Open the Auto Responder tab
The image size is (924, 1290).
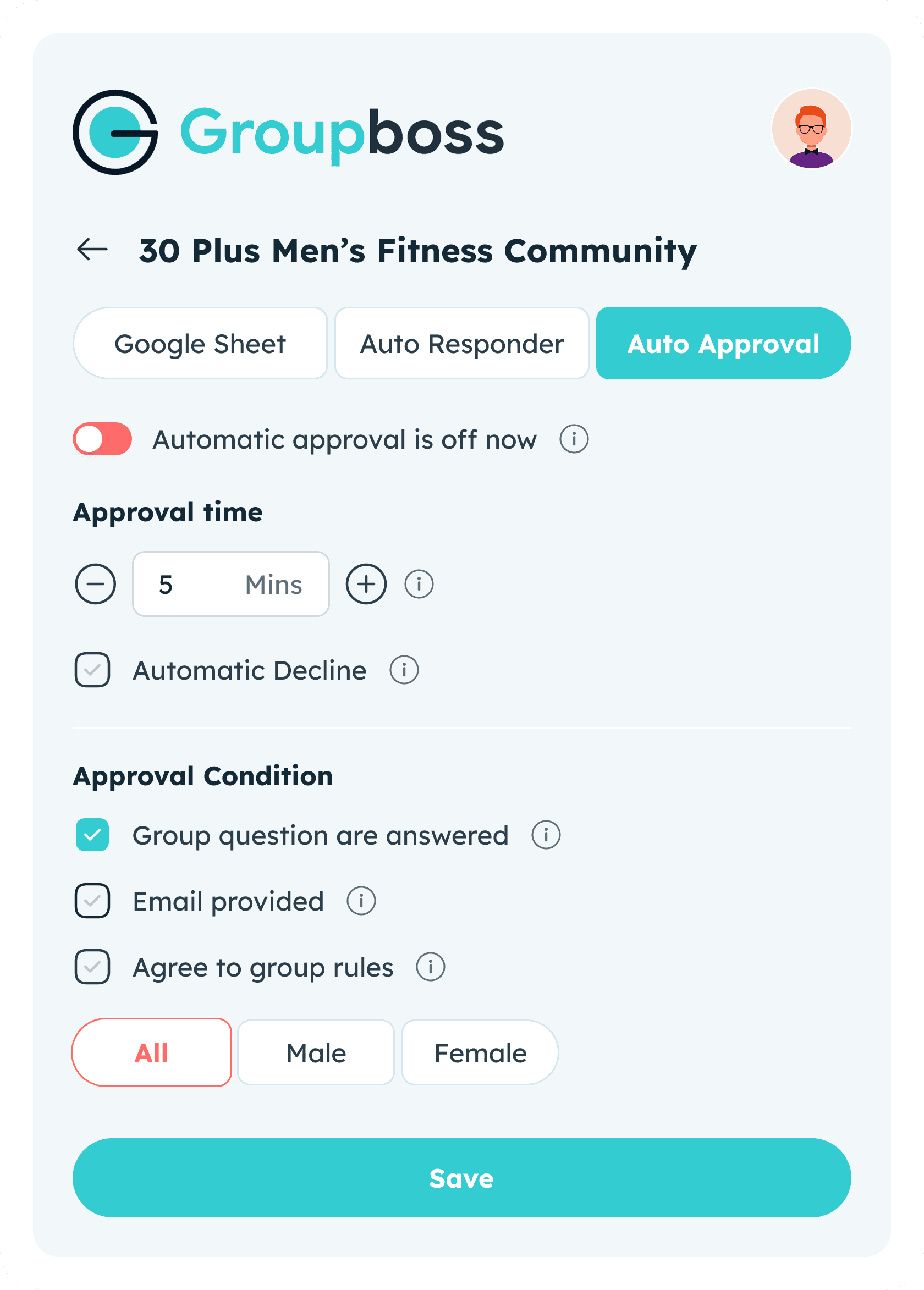pyautogui.click(x=461, y=344)
